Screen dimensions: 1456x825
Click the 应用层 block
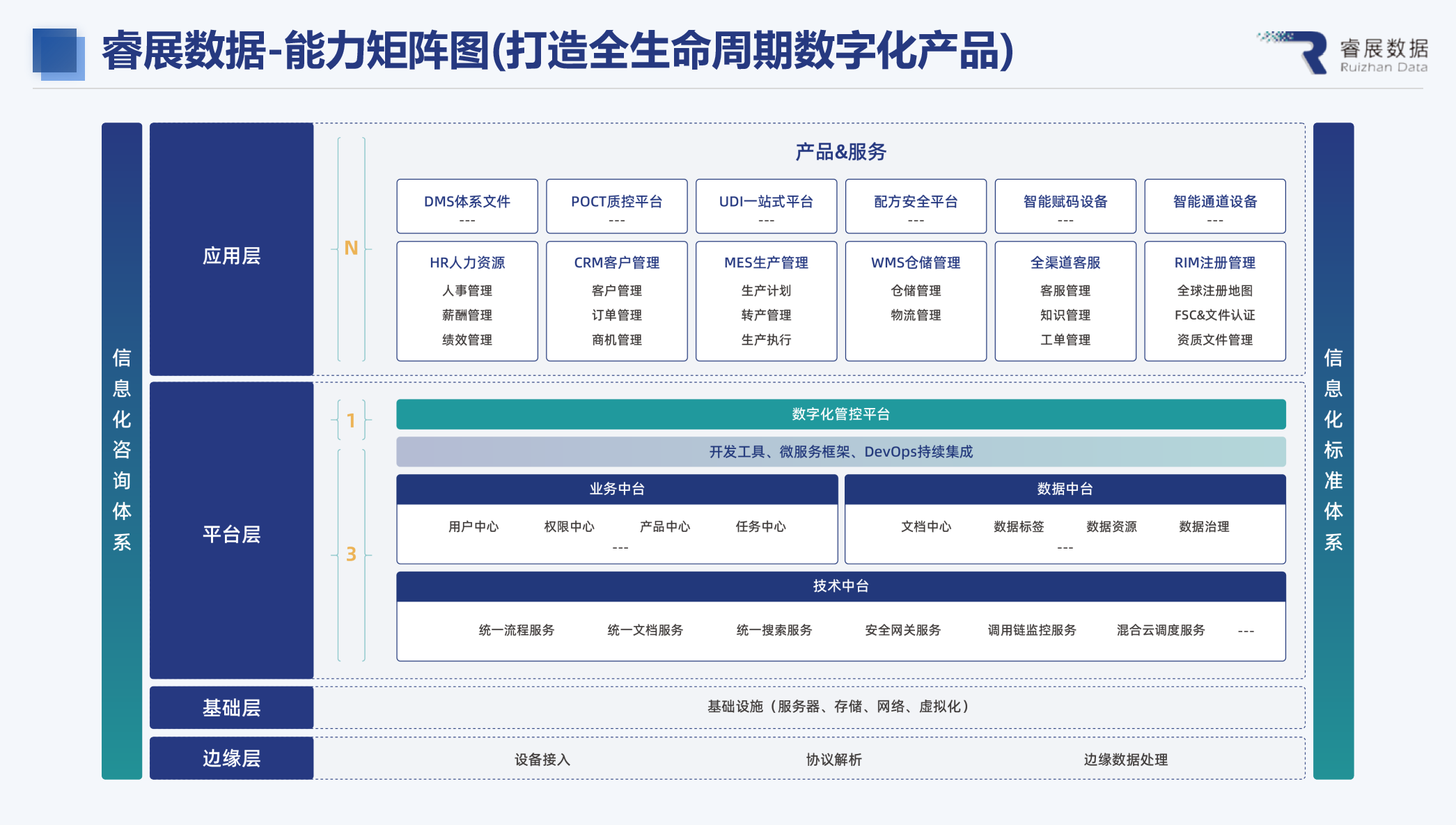click(232, 249)
